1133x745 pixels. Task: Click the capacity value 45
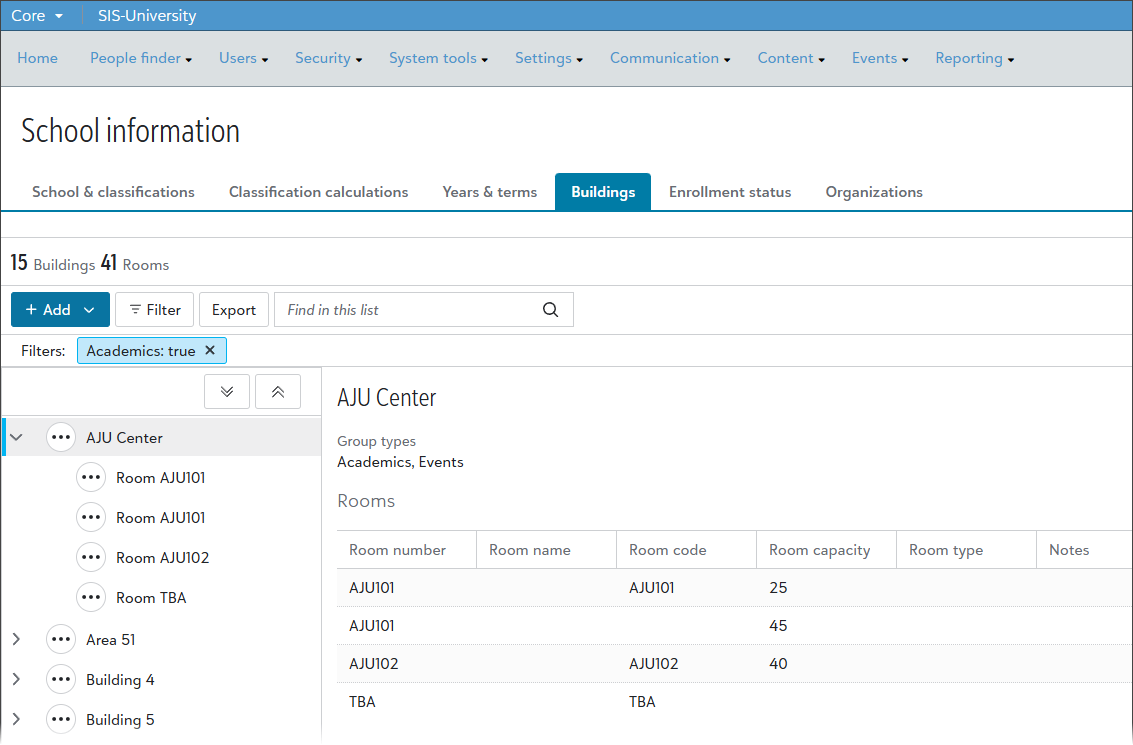[778, 626]
